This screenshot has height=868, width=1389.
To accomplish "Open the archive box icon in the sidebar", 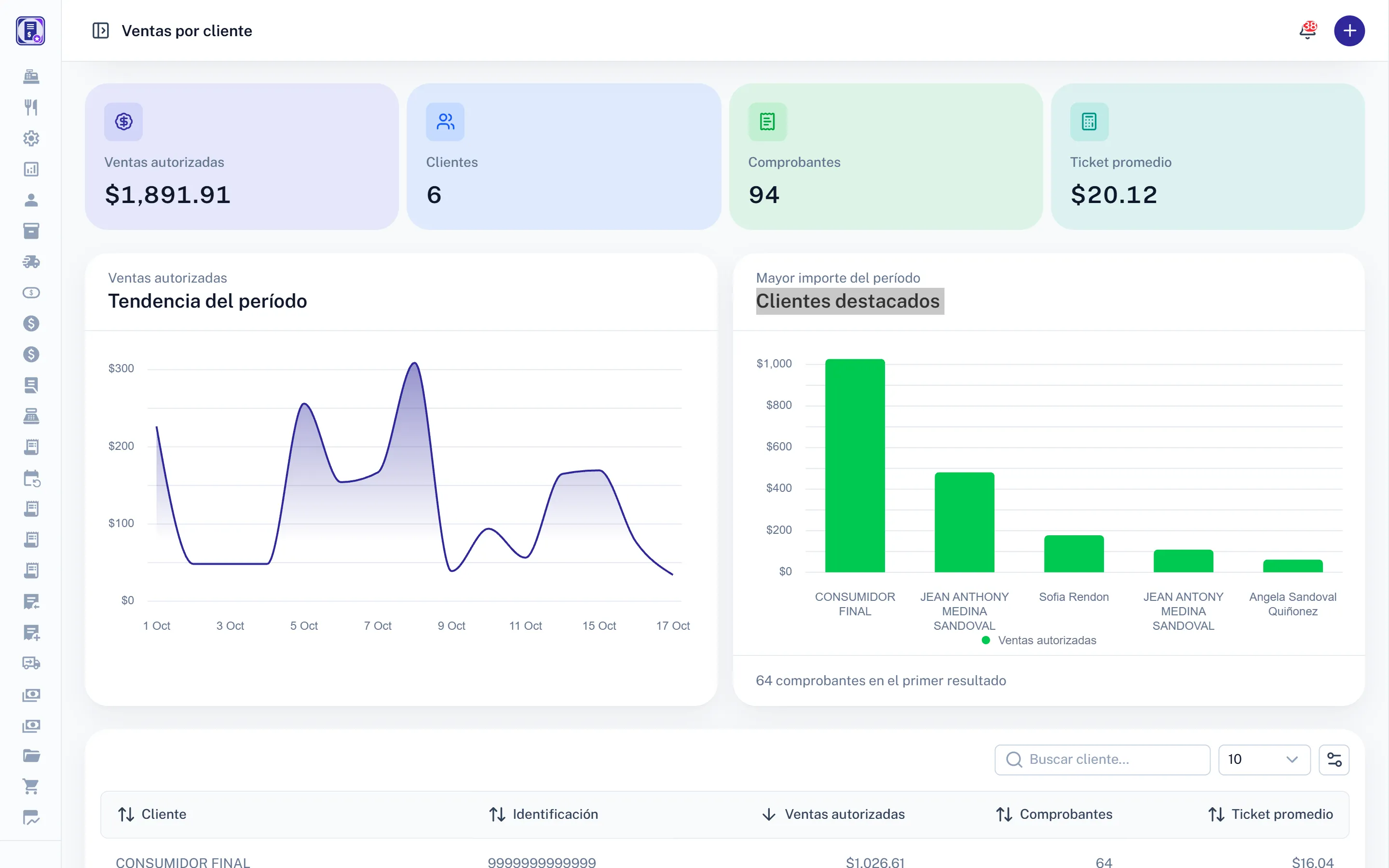I will 31,231.
